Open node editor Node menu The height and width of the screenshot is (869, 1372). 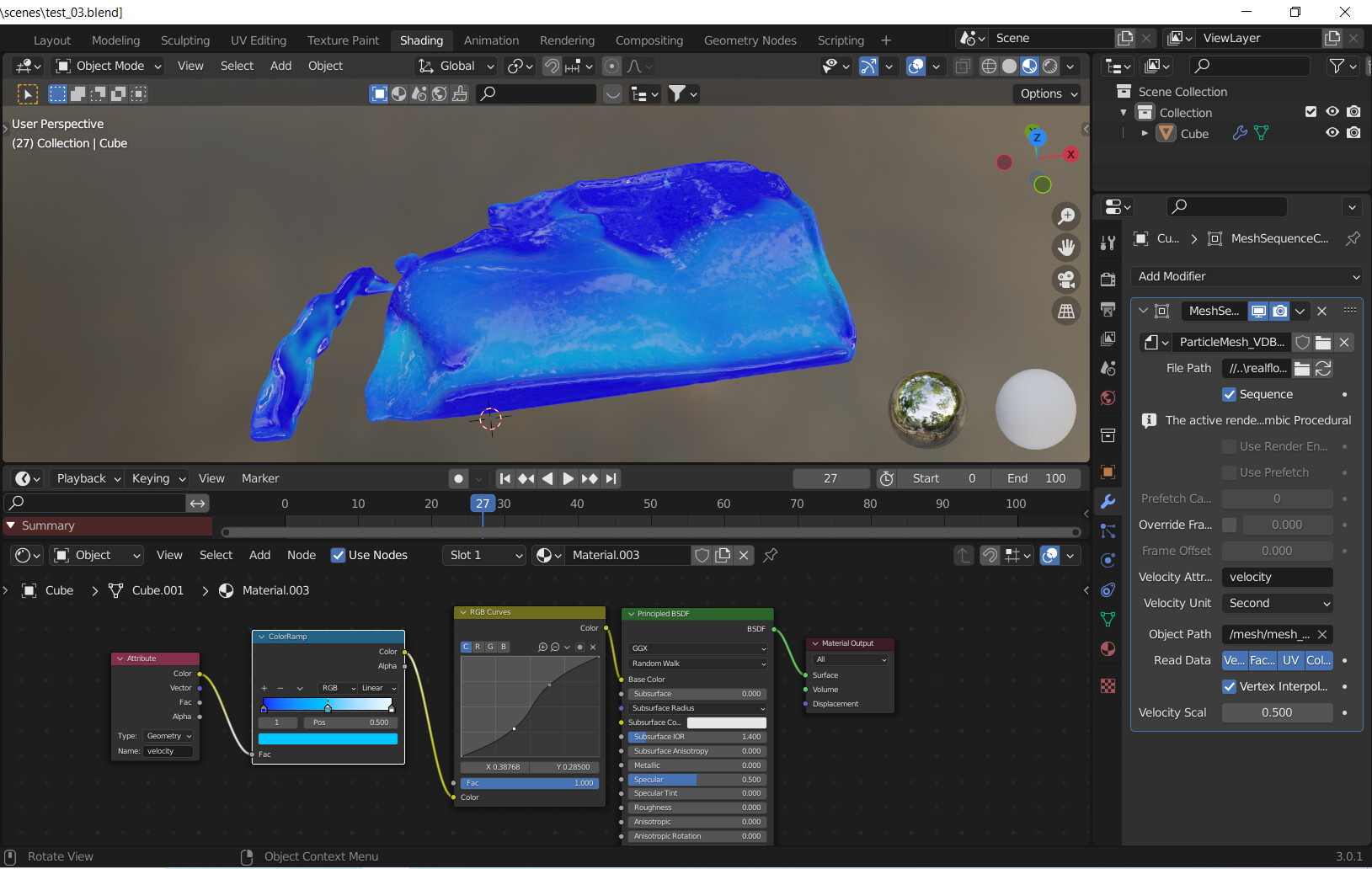pyautogui.click(x=302, y=555)
